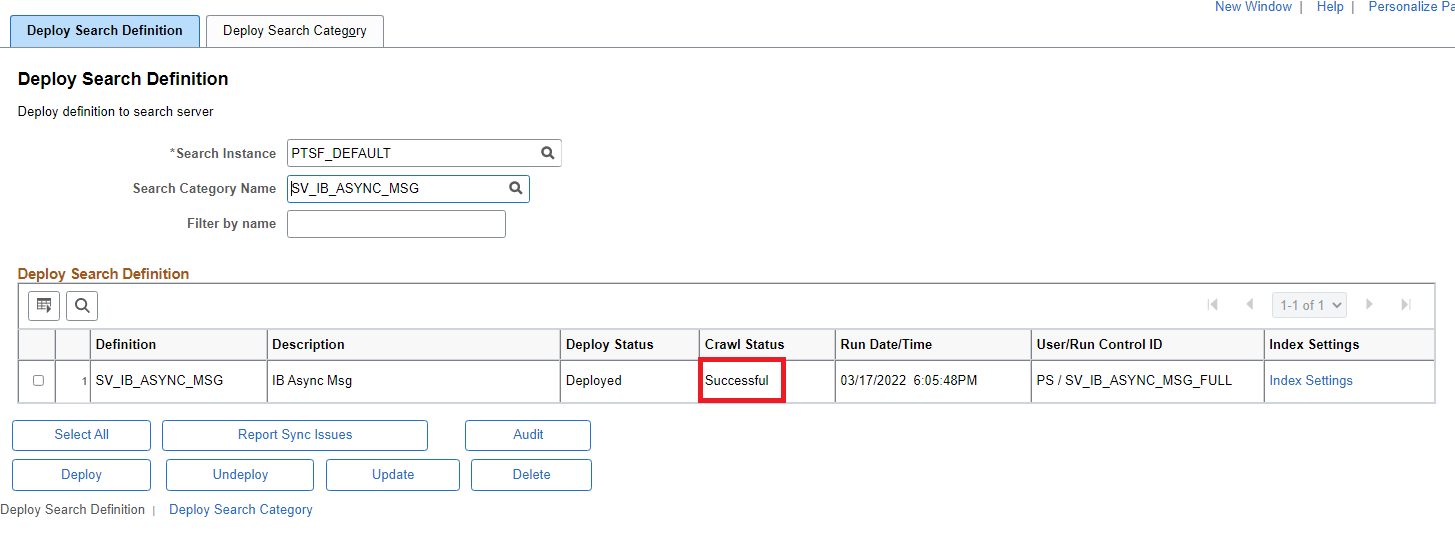Open the Index Settings link

[1310, 381]
